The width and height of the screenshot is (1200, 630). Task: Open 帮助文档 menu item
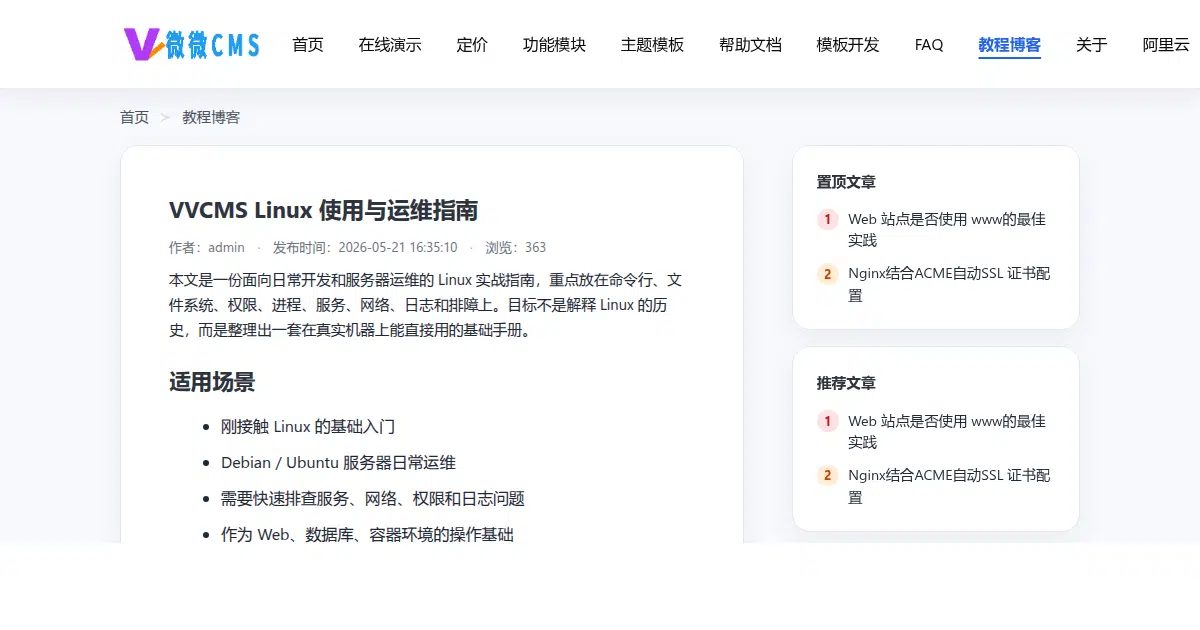(750, 45)
